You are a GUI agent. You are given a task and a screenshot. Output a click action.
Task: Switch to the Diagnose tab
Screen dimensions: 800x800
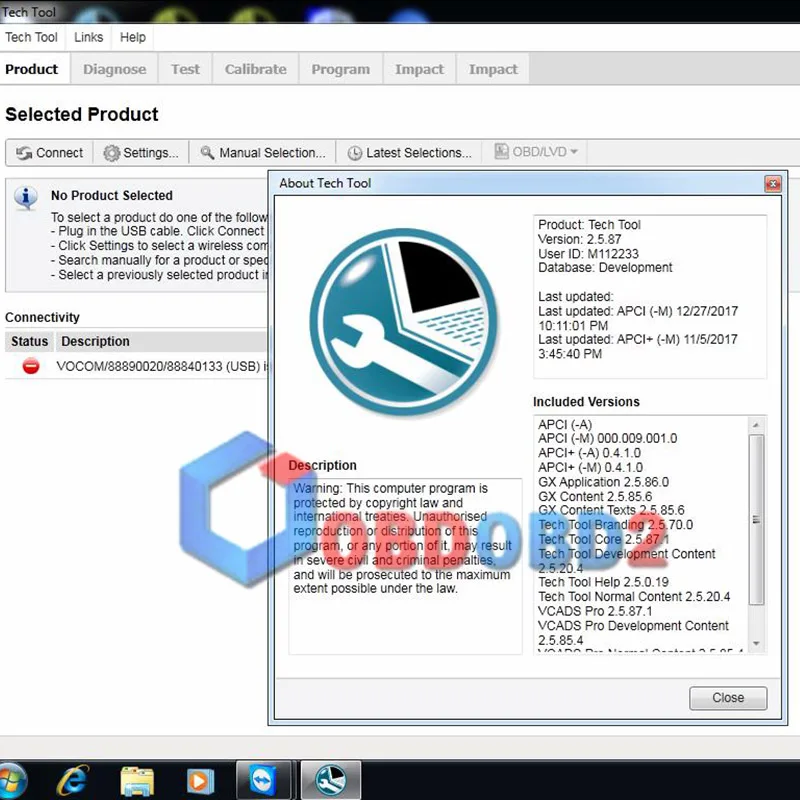(114, 69)
